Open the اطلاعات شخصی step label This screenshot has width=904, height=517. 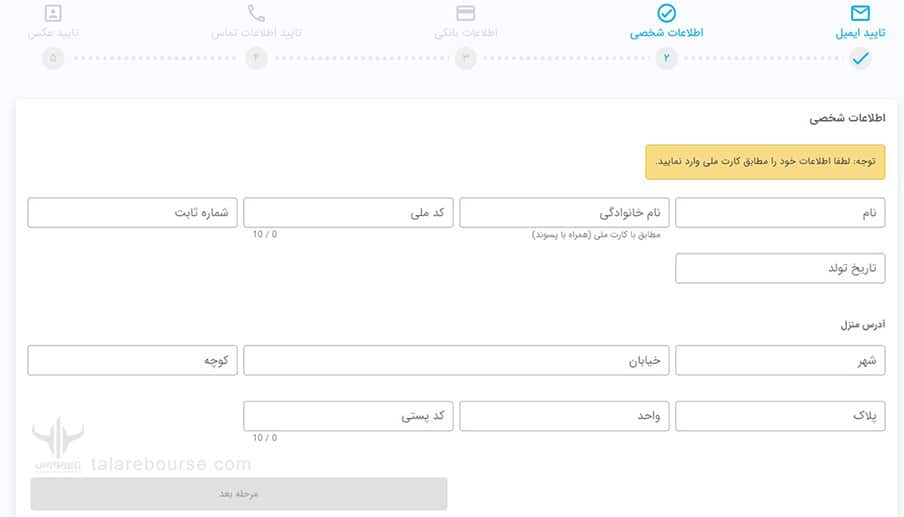pyautogui.click(x=666, y=33)
